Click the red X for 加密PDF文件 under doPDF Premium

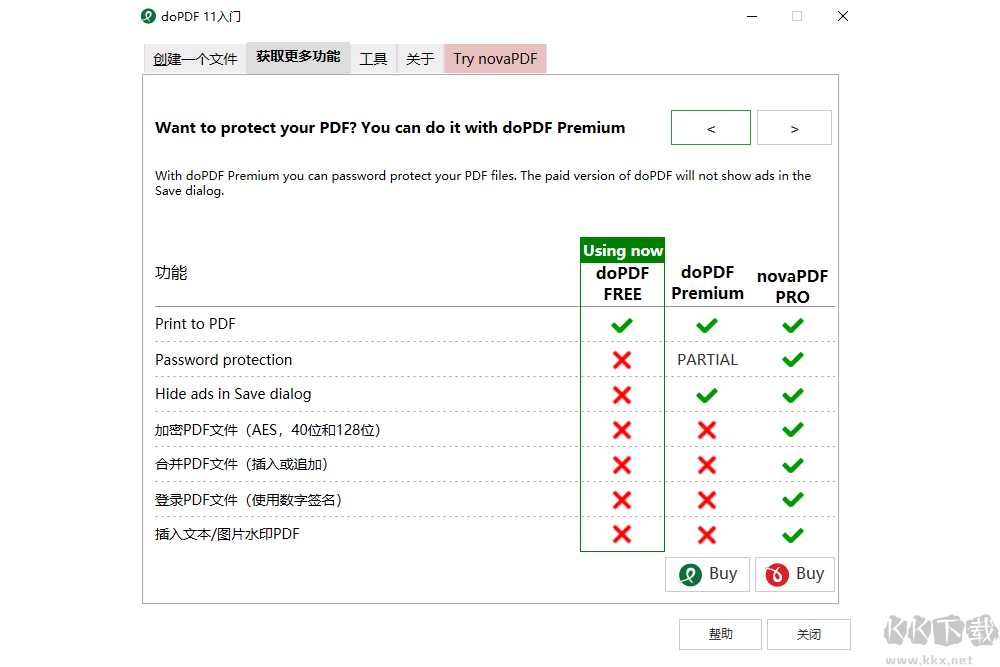(x=707, y=430)
